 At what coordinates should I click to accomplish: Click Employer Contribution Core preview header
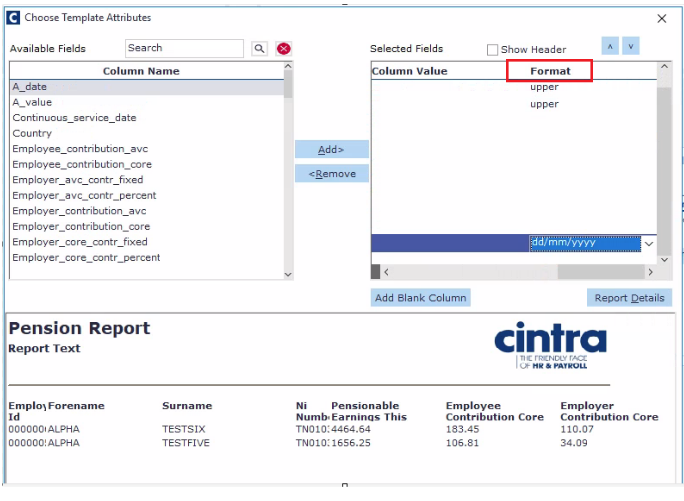609,412
